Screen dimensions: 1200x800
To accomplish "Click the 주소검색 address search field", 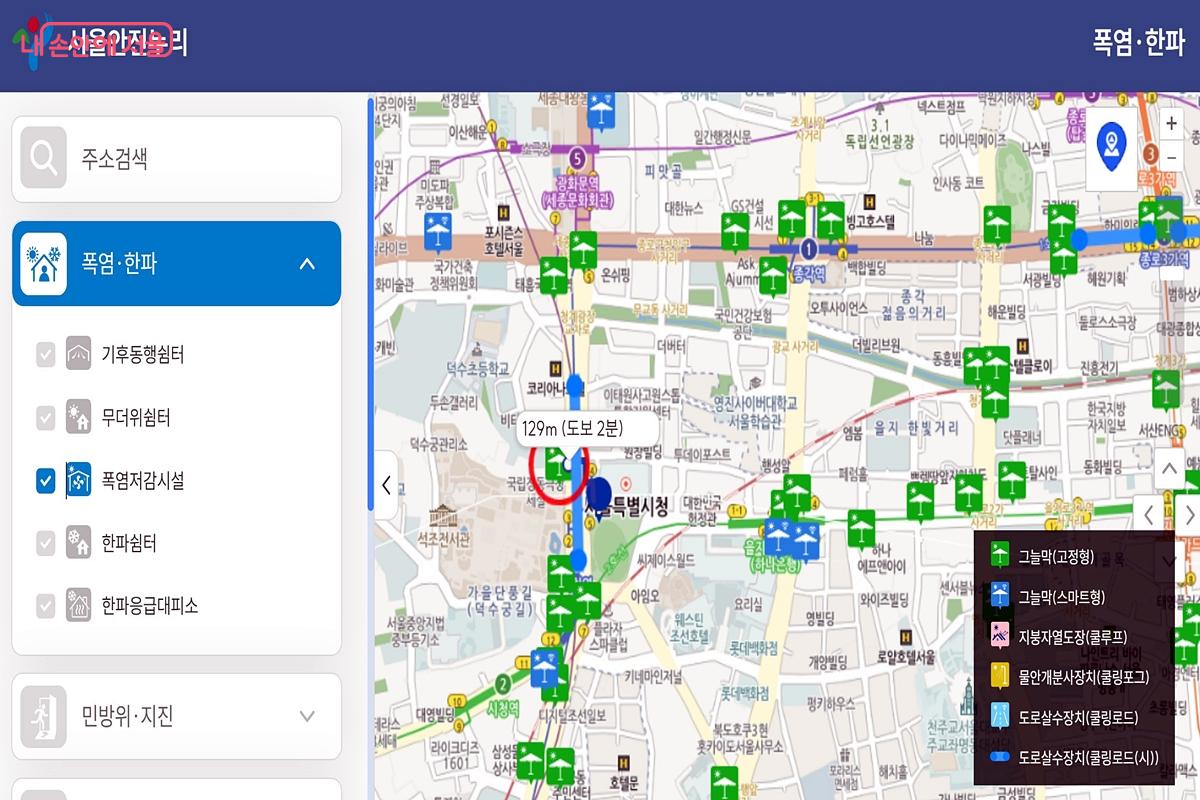I will pyautogui.click(x=200, y=158).
